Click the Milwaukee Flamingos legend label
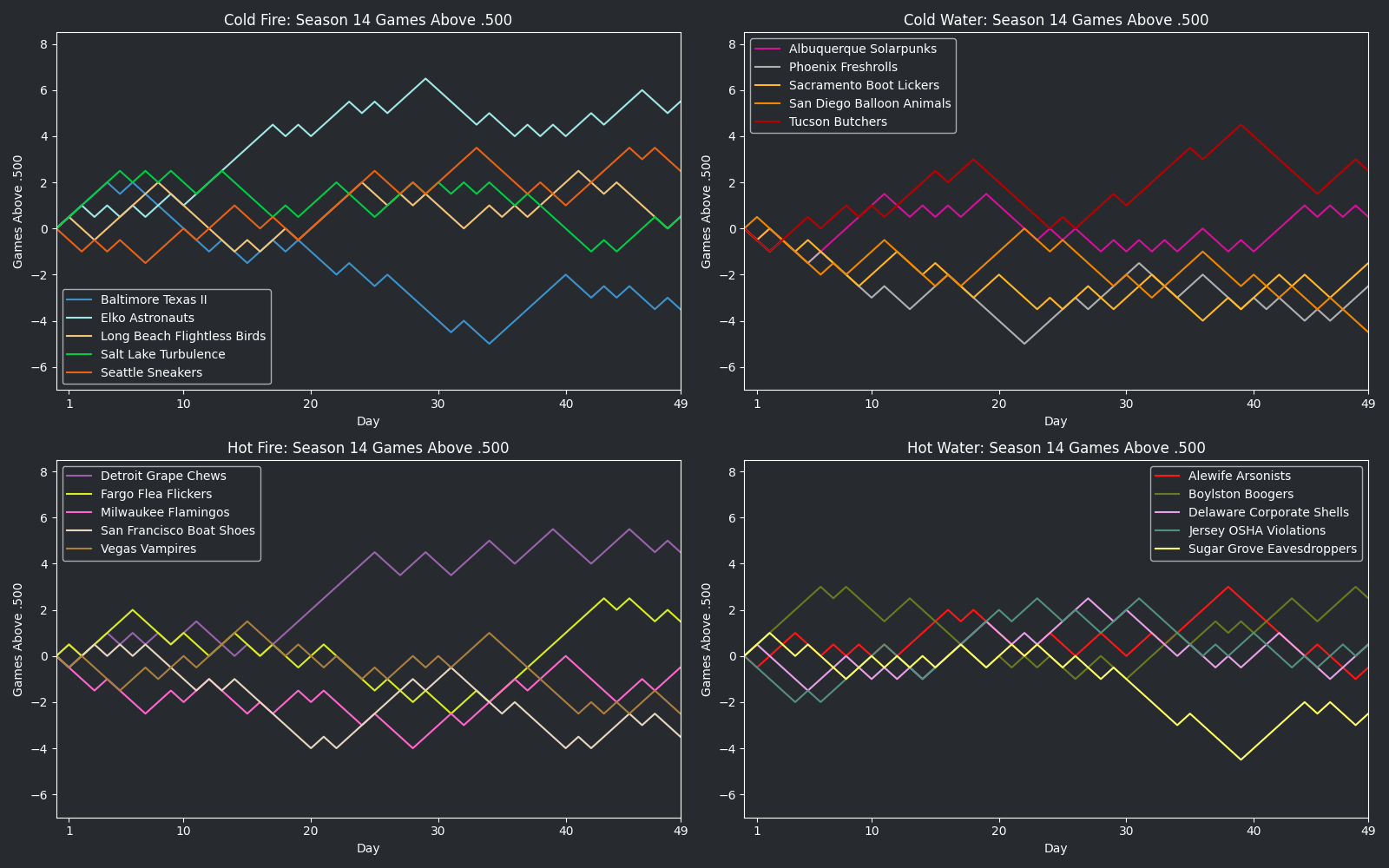Viewport: 1389px width, 868px height. click(x=164, y=513)
